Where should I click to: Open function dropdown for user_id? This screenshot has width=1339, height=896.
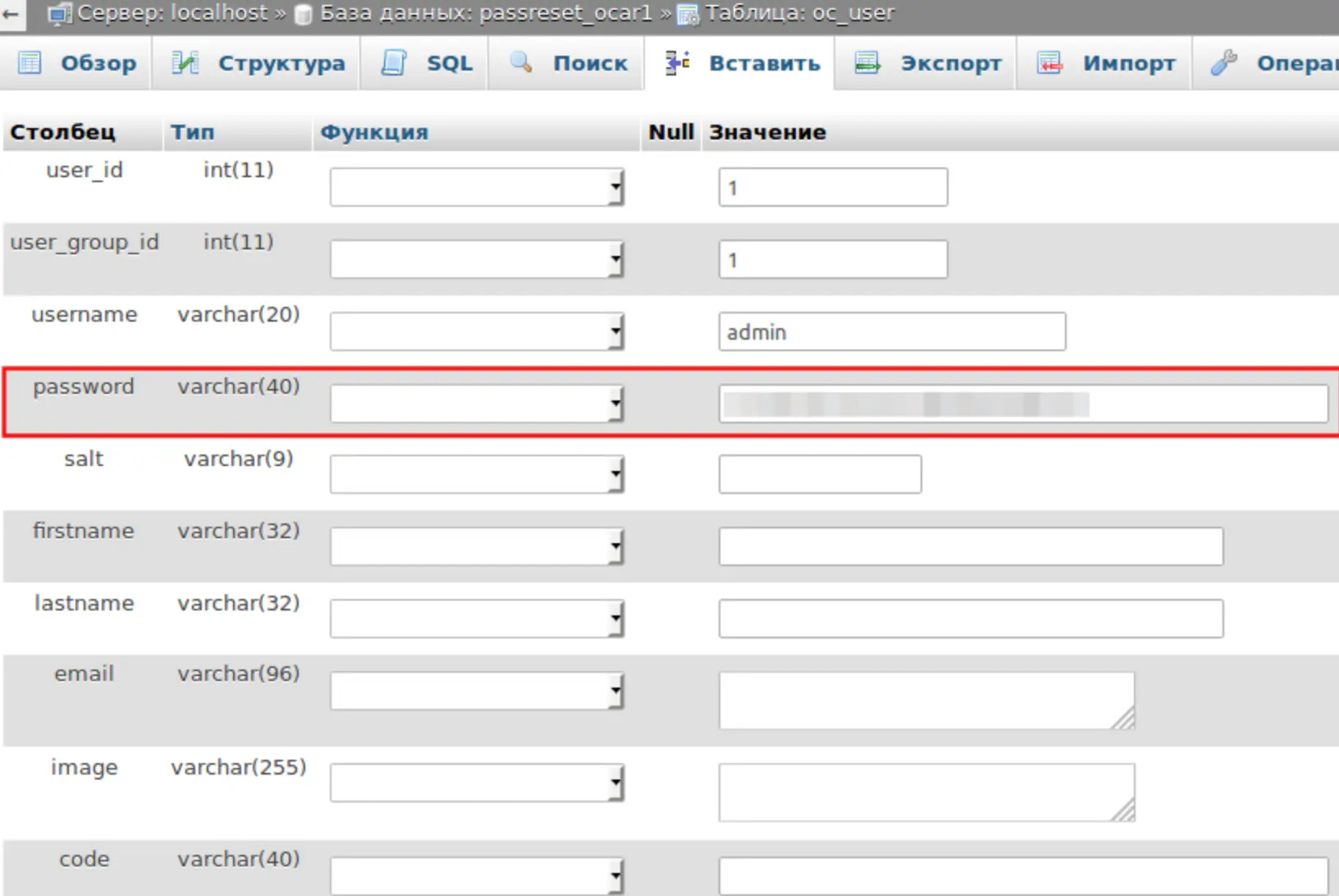pyautogui.click(x=477, y=187)
